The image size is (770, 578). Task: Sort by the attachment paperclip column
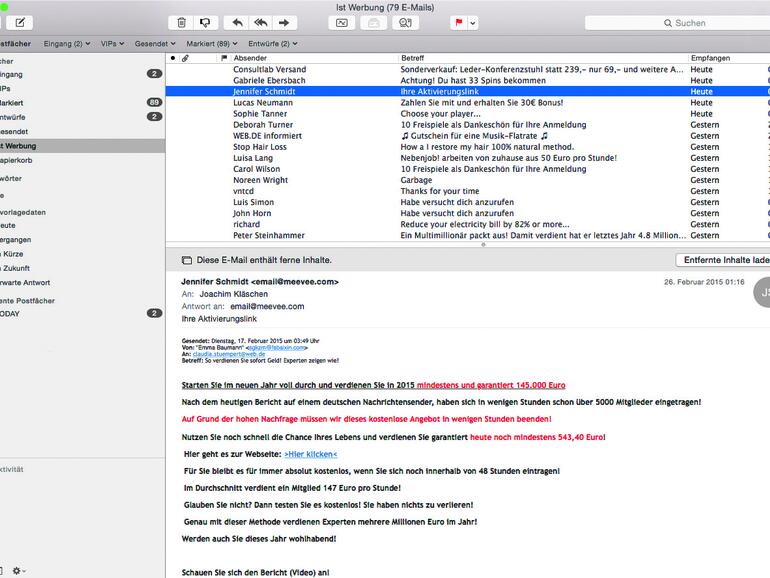tap(185, 58)
